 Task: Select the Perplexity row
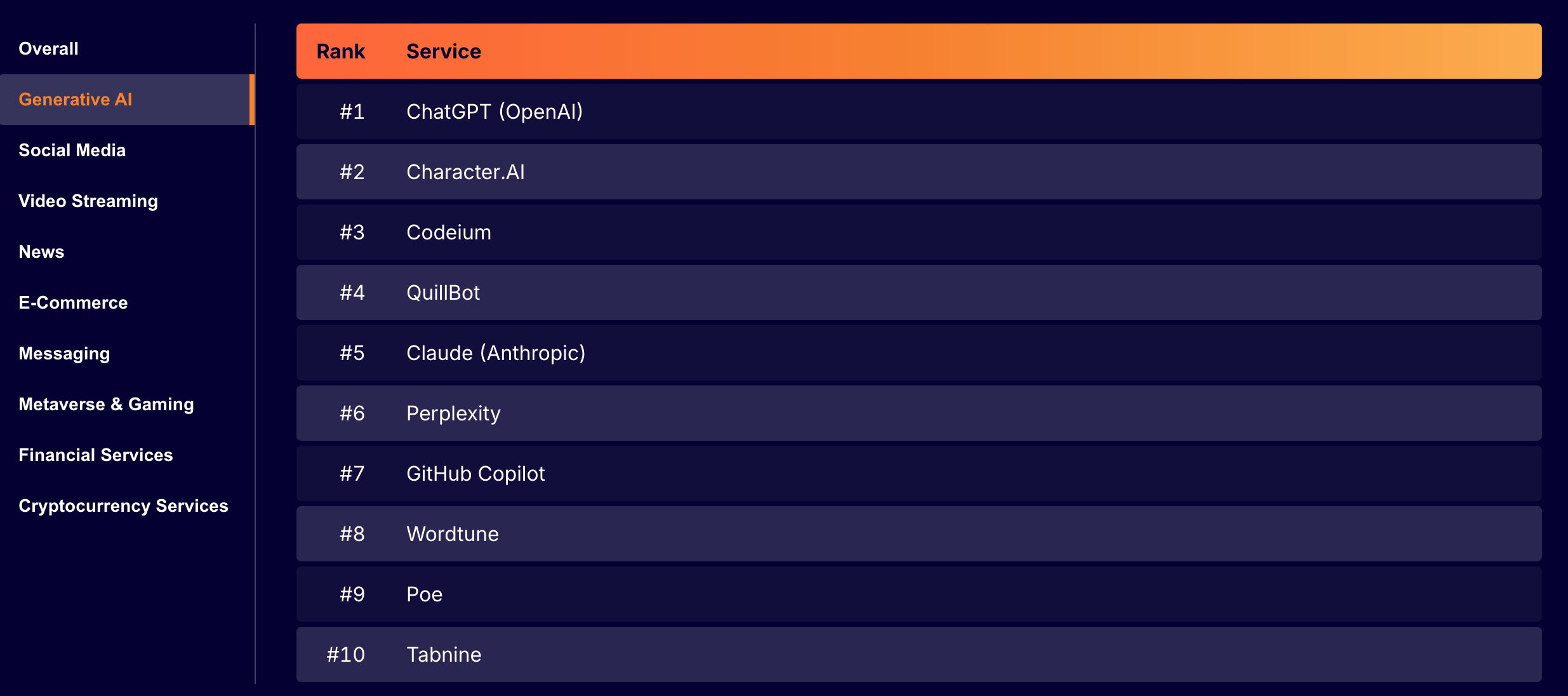[x=453, y=413]
